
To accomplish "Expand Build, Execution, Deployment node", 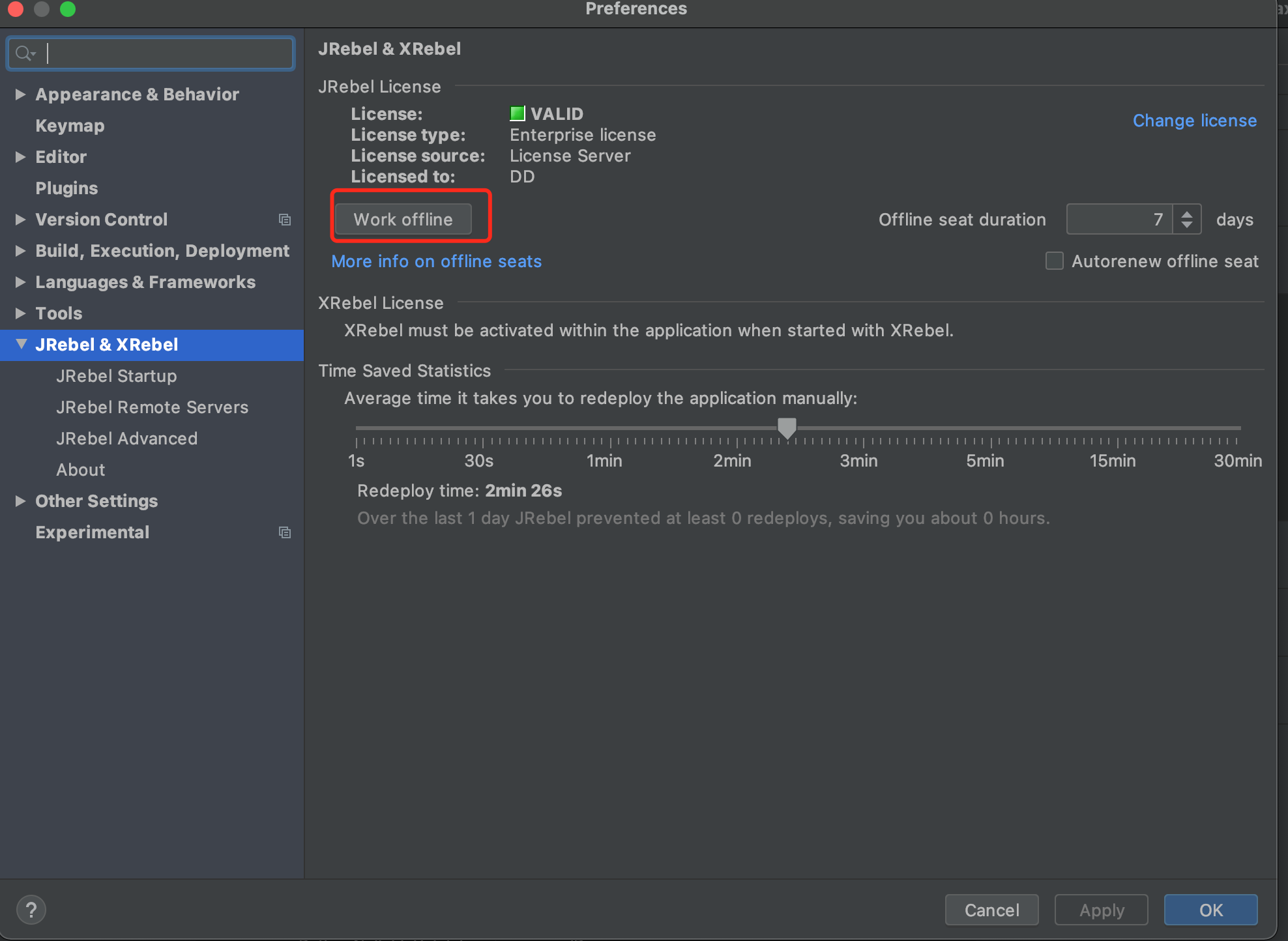I will pyautogui.click(x=20, y=251).
